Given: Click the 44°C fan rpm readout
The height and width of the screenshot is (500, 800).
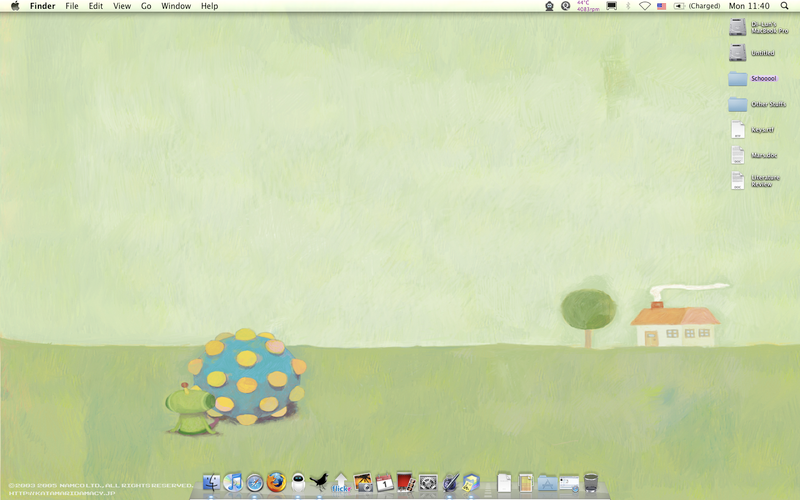Looking at the screenshot, I should [x=588, y=6].
